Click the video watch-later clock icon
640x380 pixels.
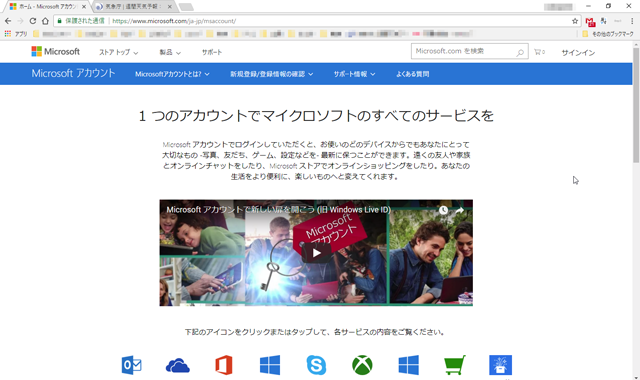point(443,210)
